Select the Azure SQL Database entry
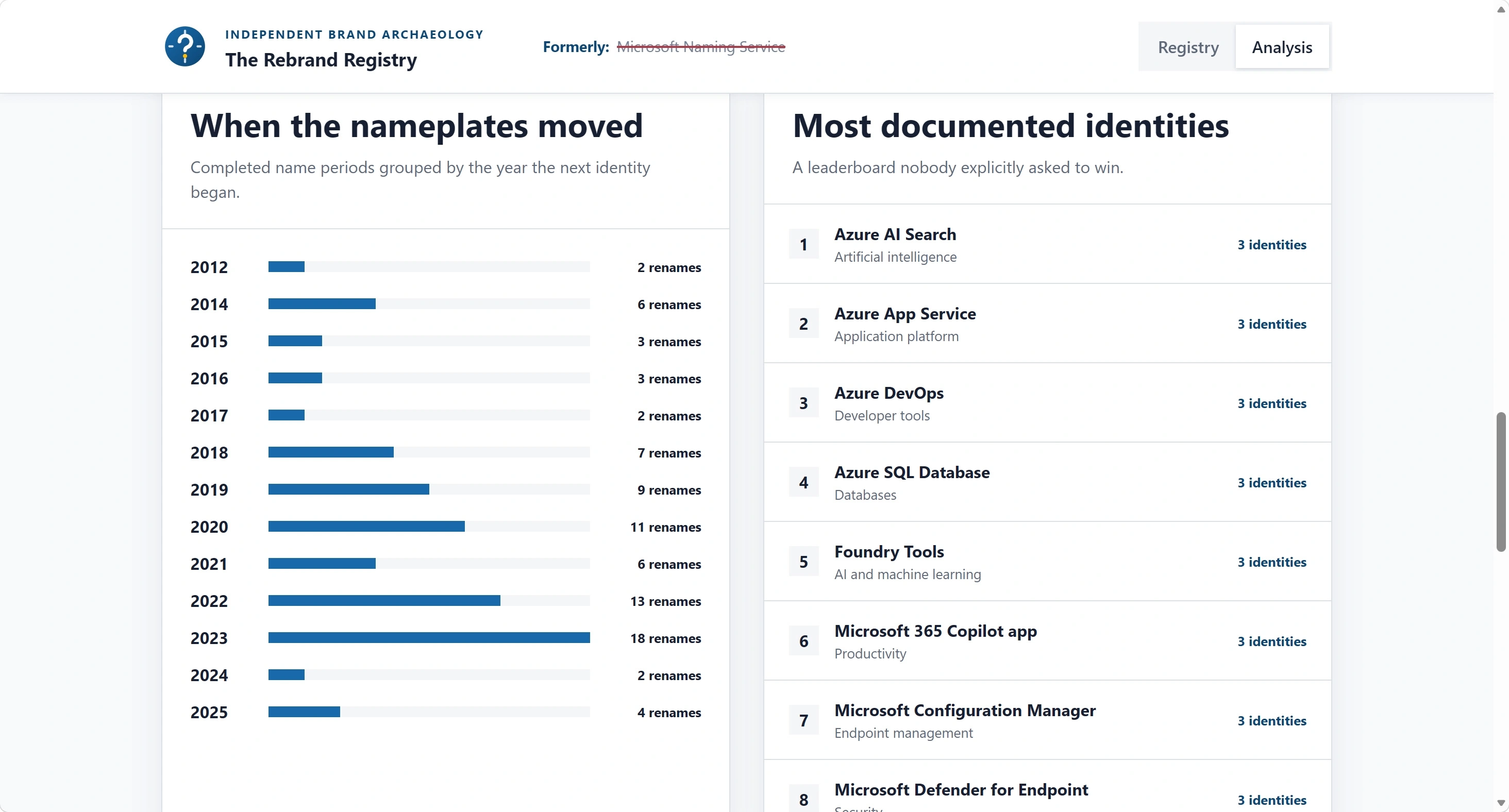1509x812 pixels. [x=1047, y=482]
